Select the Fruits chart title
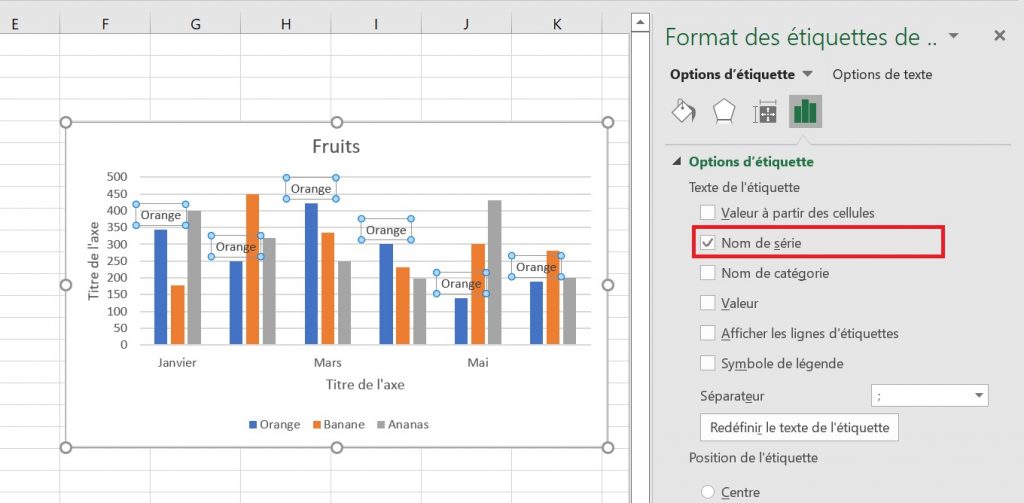 [336, 146]
